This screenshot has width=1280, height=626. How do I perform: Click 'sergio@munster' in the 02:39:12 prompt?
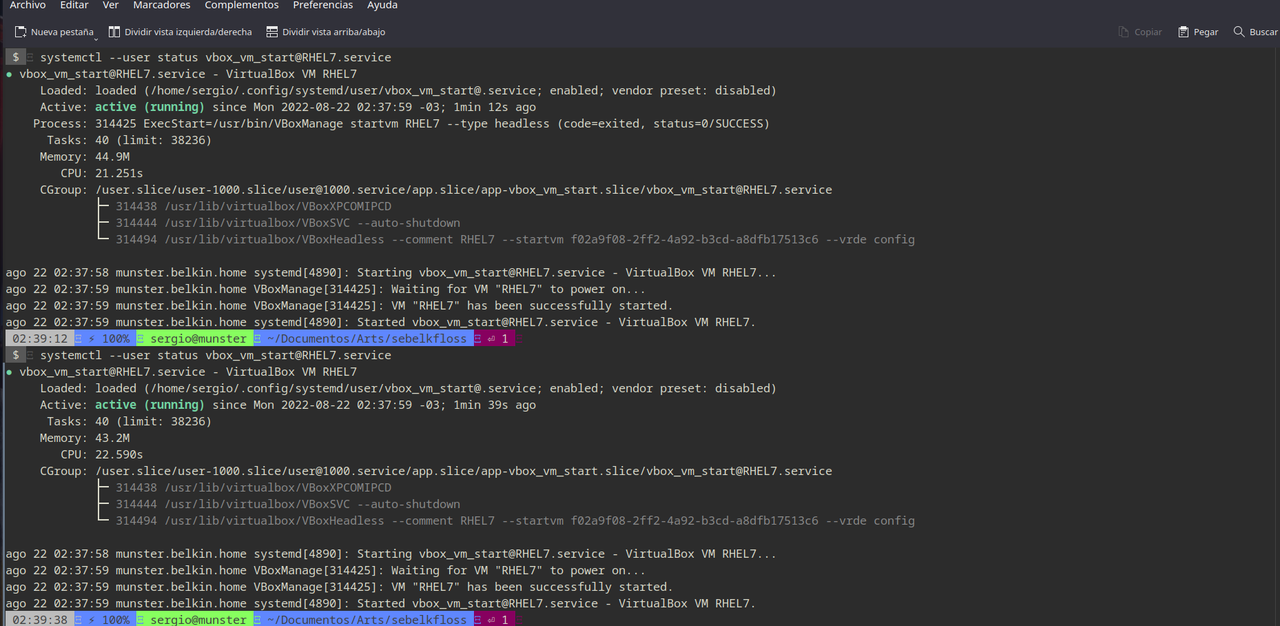click(x=198, y=339)
